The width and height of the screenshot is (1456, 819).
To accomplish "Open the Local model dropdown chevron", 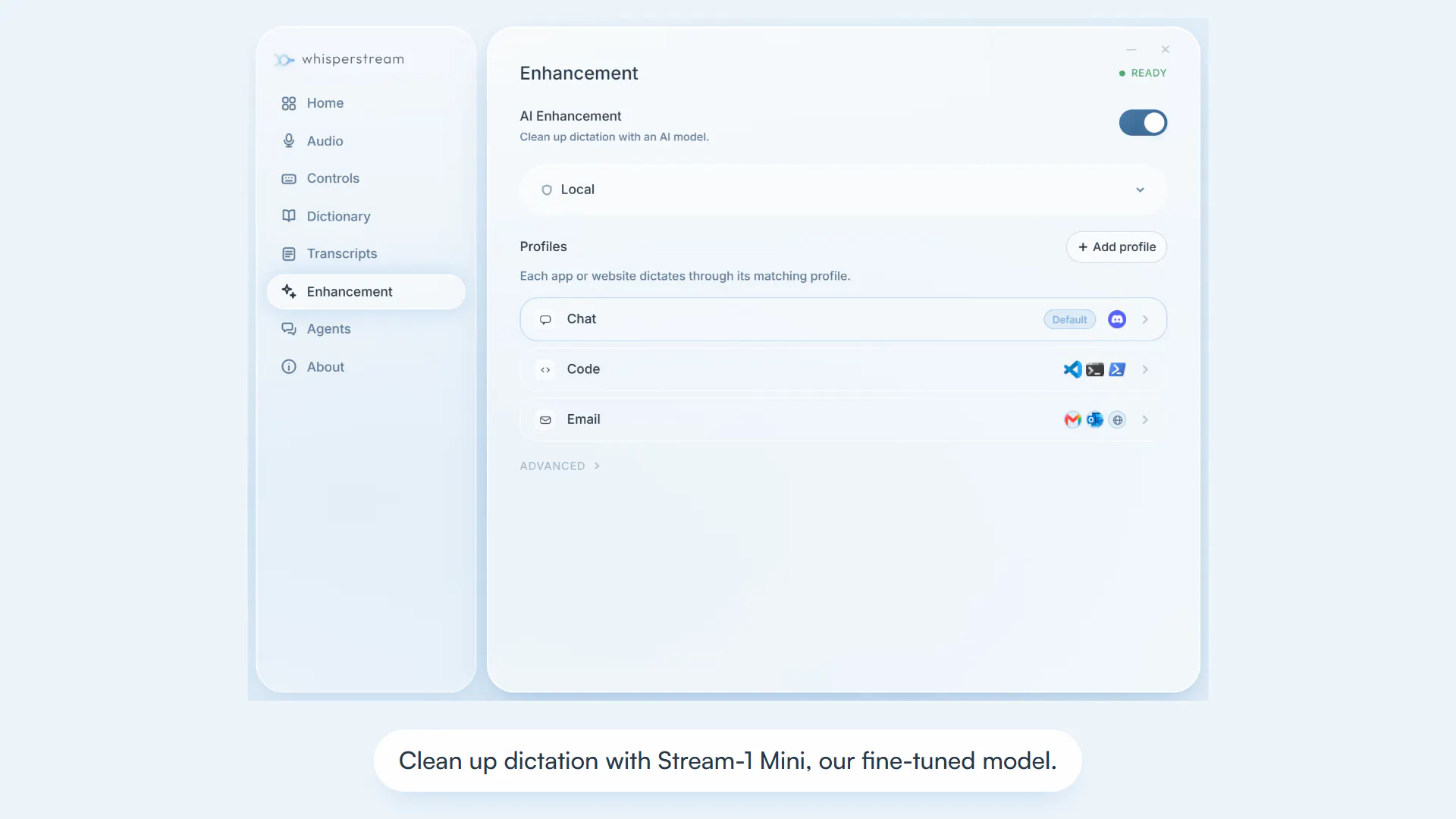I will point(1140,190).
